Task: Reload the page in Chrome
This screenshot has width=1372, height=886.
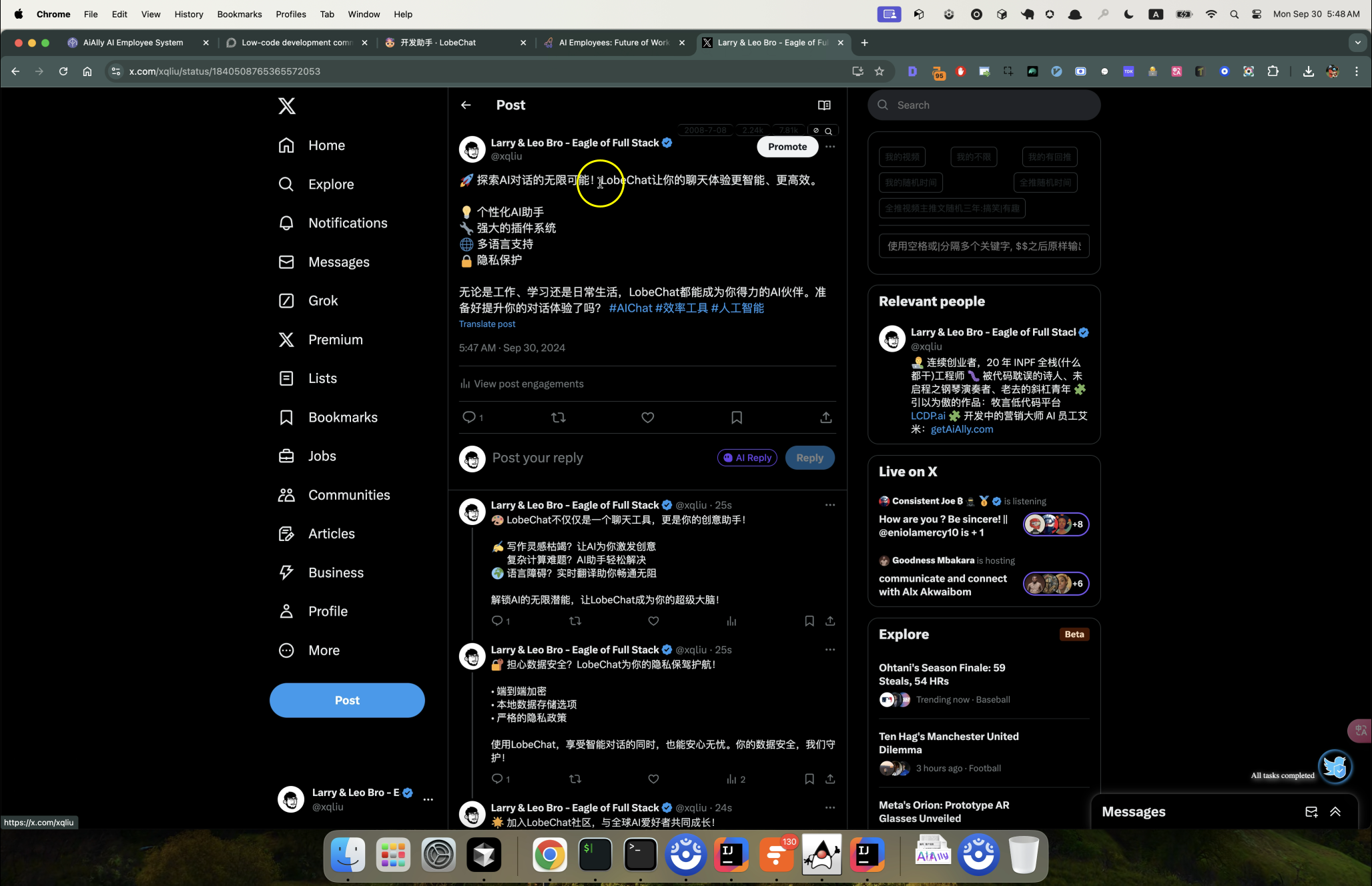Action: tap(63, 71)
